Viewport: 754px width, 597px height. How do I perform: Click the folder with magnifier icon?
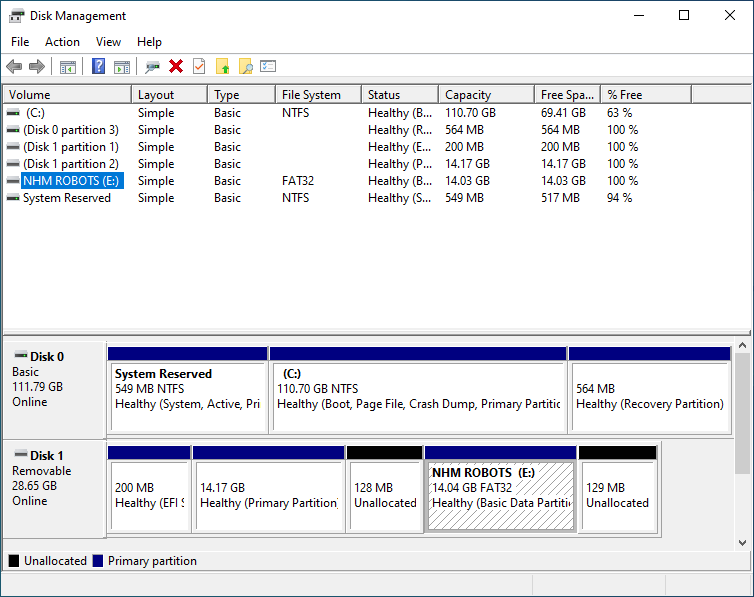[246, 66]
